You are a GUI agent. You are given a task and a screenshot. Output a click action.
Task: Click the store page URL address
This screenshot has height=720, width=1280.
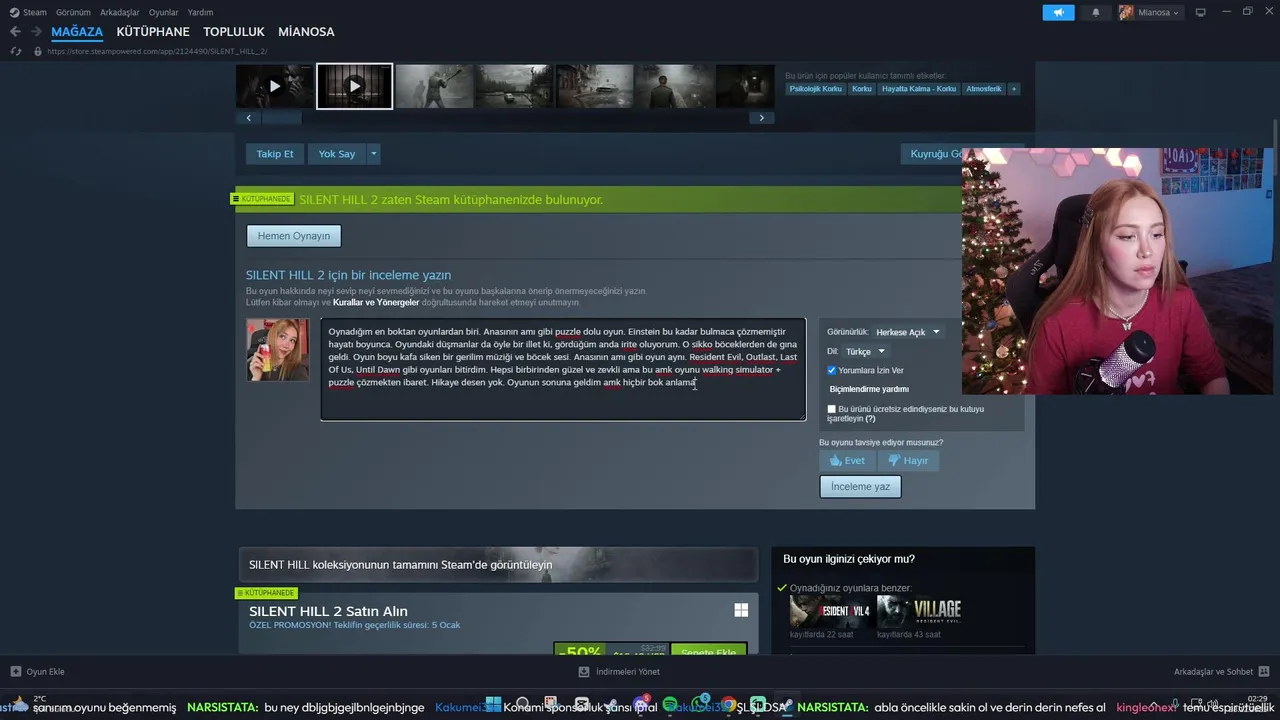[157, 51]
